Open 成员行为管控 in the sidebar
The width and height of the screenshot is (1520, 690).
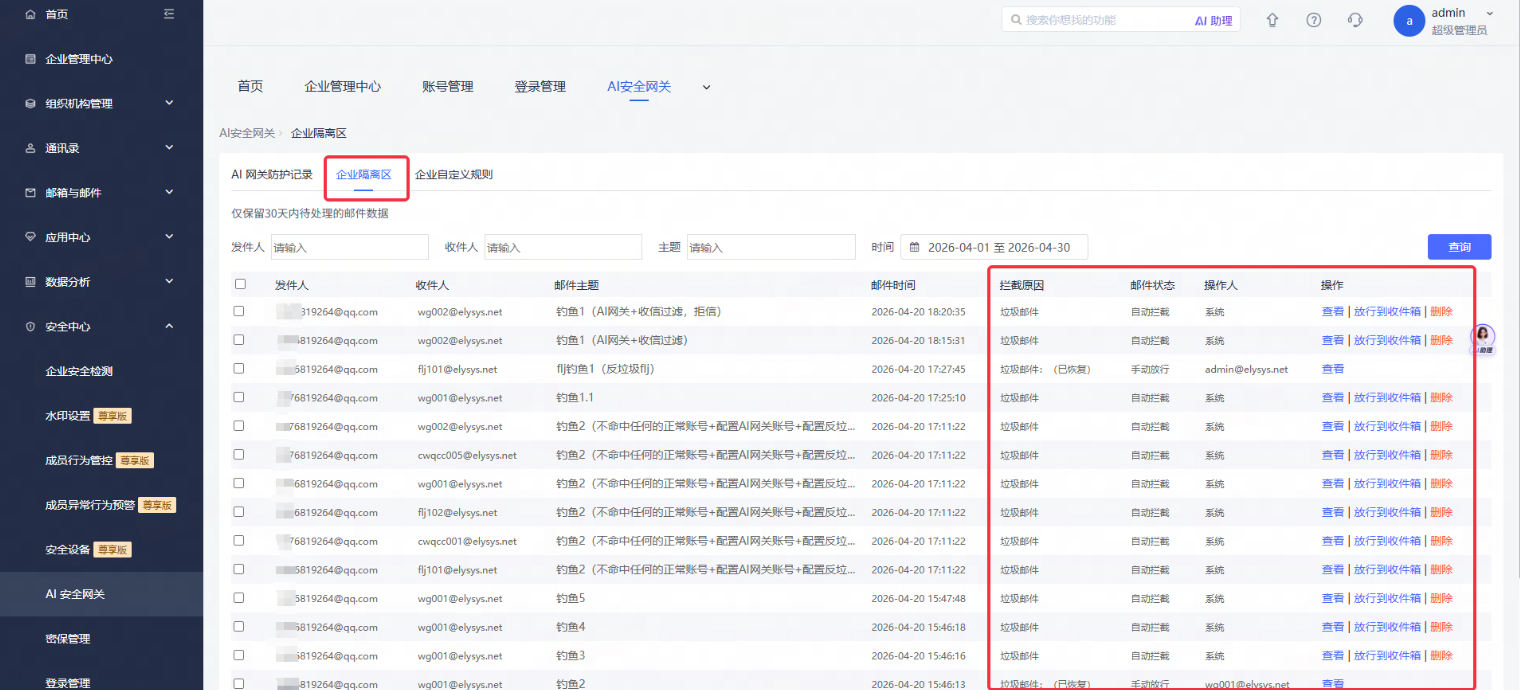tap(79, 461)
